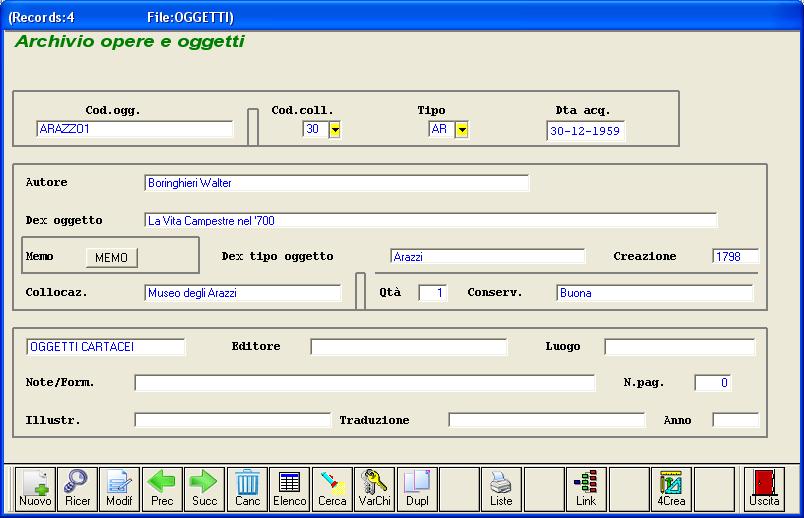The image size is (804, 518).
Task: Click the empty Luogo field
Action: (x=679, y=347)
